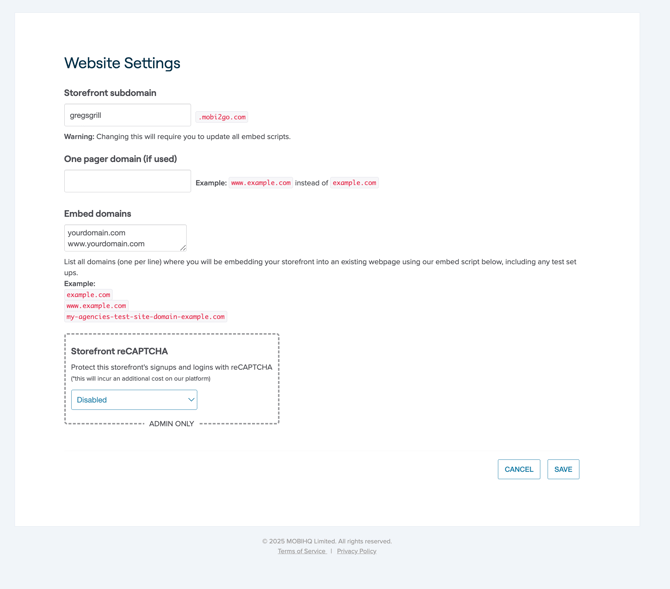Click the MOBIHQ Limited copyright text
The image size is (670, 589).
[327, 541]
